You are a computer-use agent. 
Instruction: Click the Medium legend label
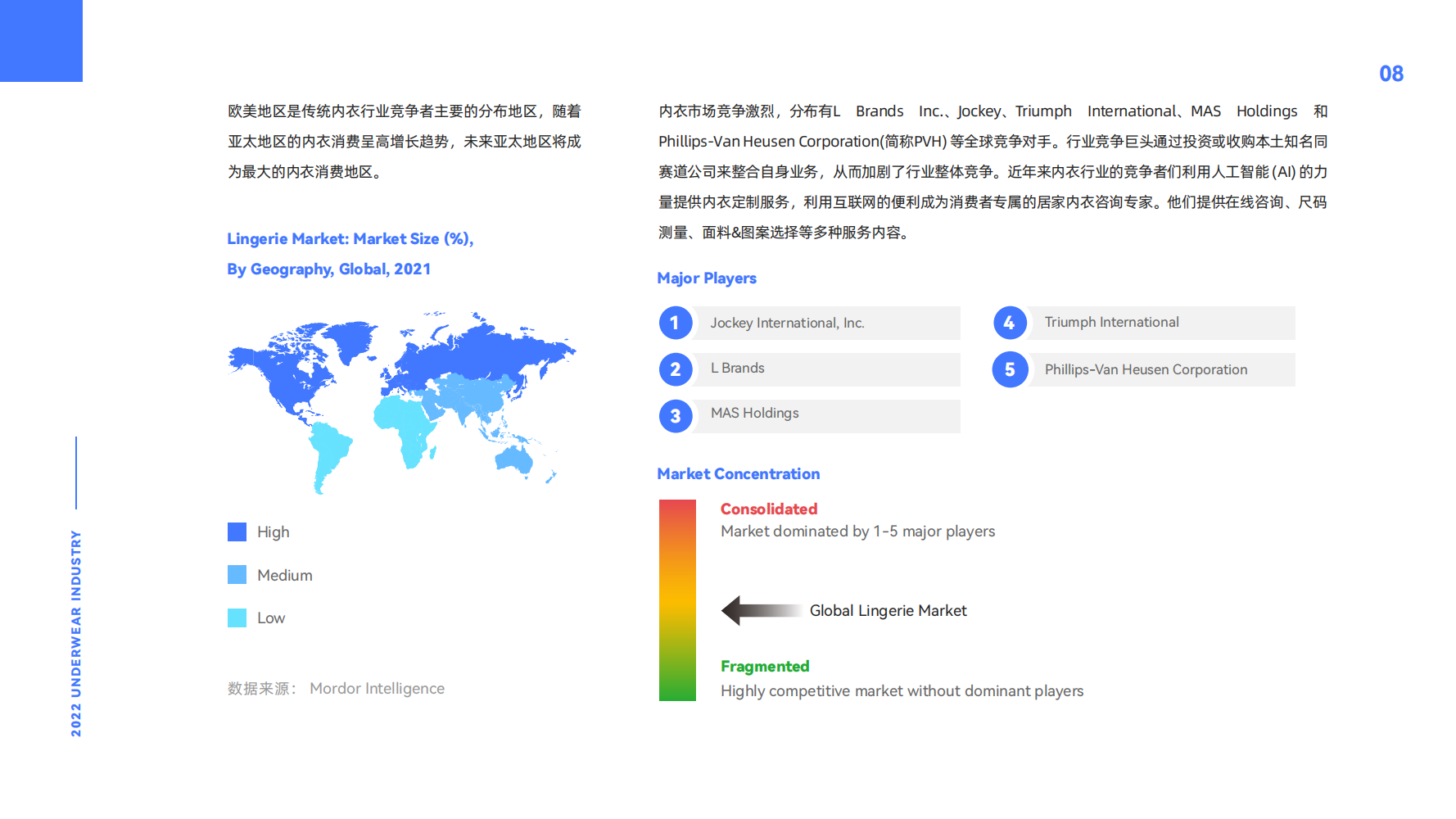coord(284,575)
